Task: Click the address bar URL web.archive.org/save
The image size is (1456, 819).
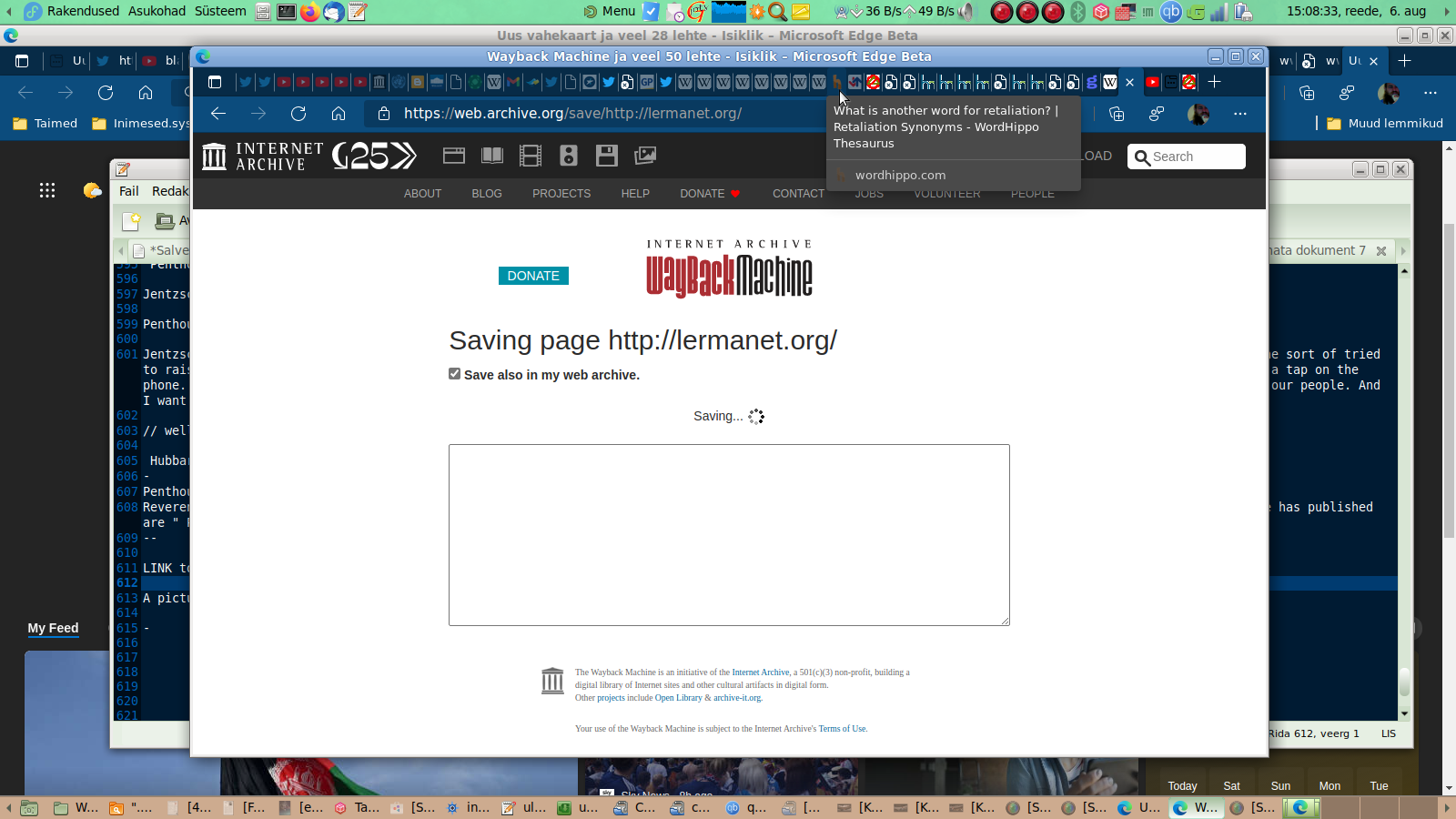Action: click(573, 114)
